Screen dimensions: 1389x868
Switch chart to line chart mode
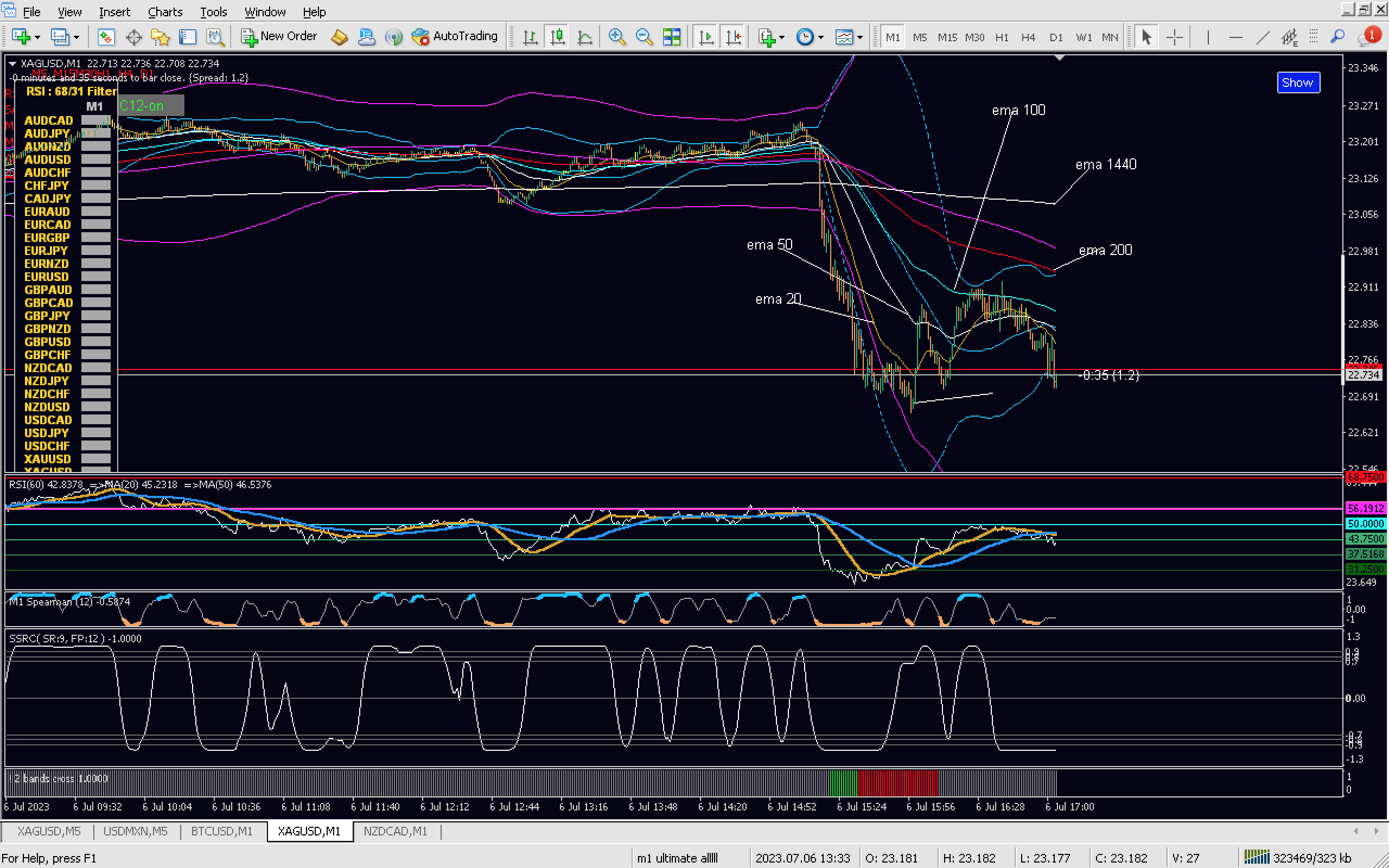[584, 37]
